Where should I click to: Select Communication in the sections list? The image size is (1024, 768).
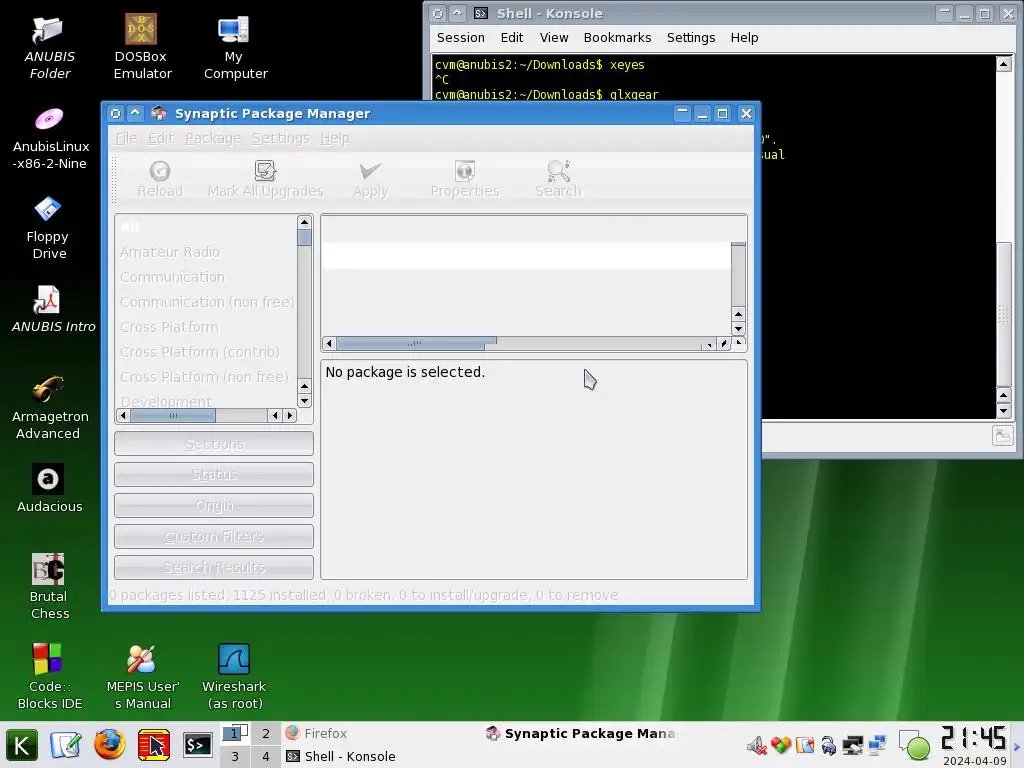[x=172, y=277]
